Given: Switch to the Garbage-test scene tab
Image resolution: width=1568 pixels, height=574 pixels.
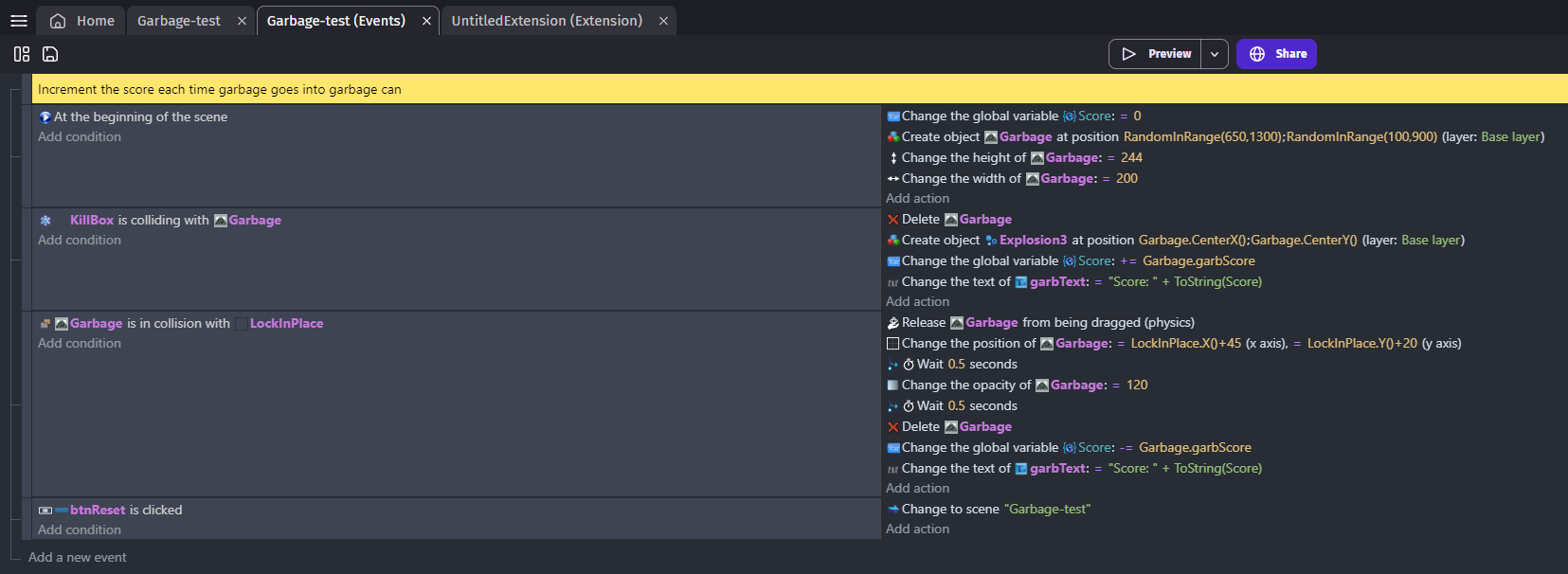Looking at the screenshot, I should pos(179,21).
